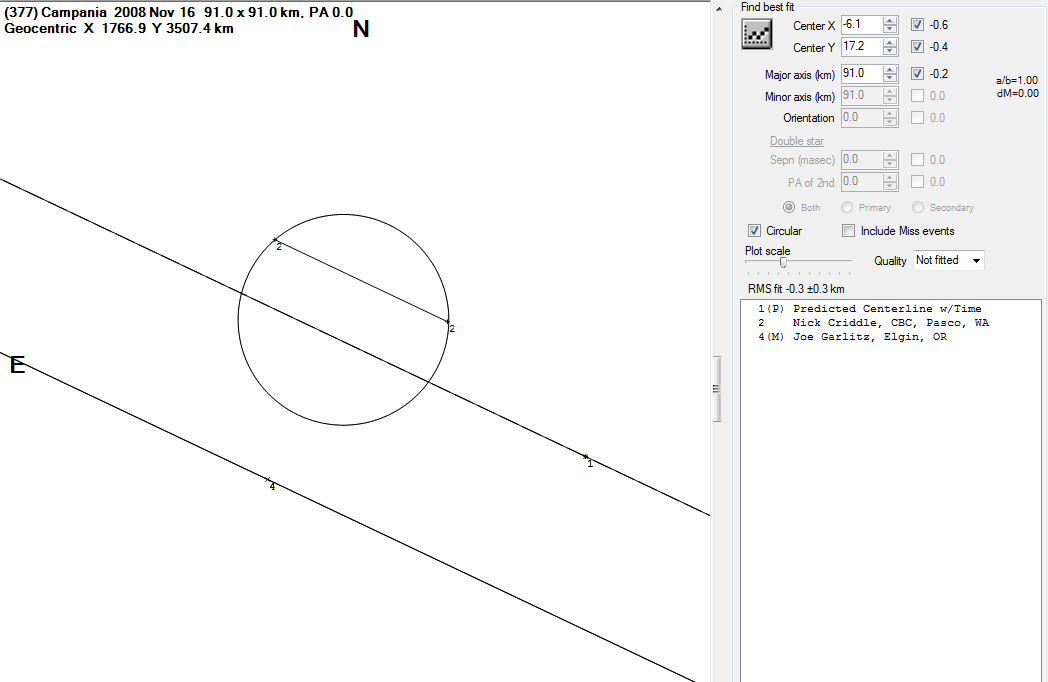Viewport: 1048px width, 682px height.
Task: Click the Major axis (km) input field
Action: click(862, 74)
